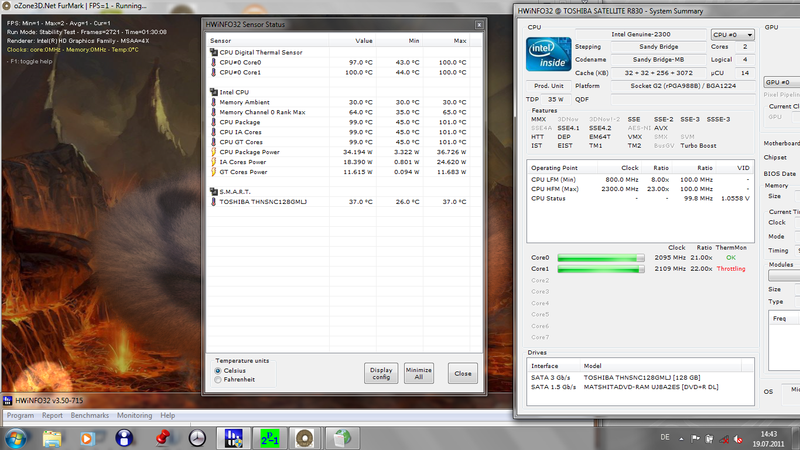
Task: Open the DE language indicator
Action: coord(665,437)
